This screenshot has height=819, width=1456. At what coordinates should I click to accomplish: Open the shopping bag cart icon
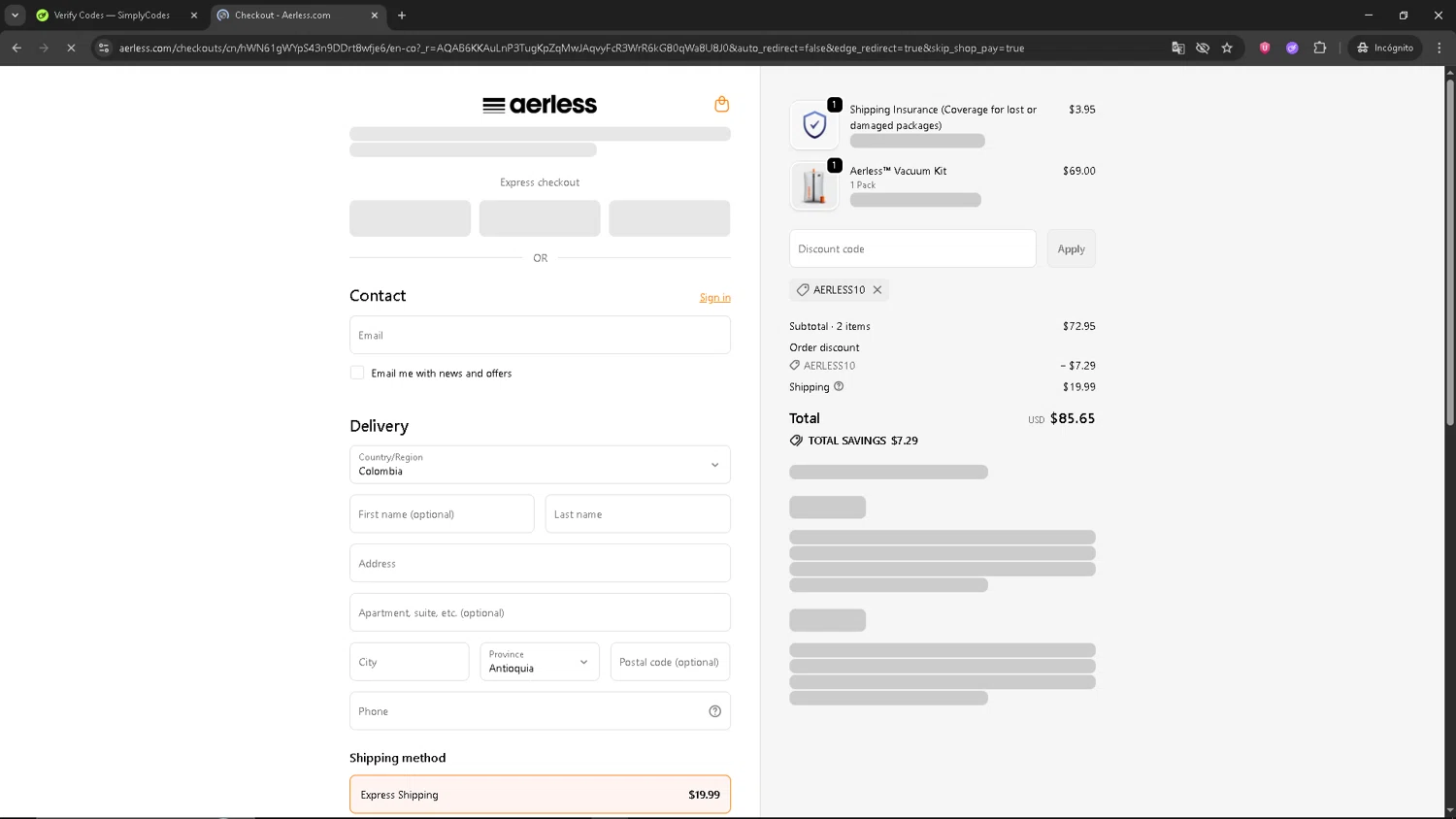tap(721, 104)
